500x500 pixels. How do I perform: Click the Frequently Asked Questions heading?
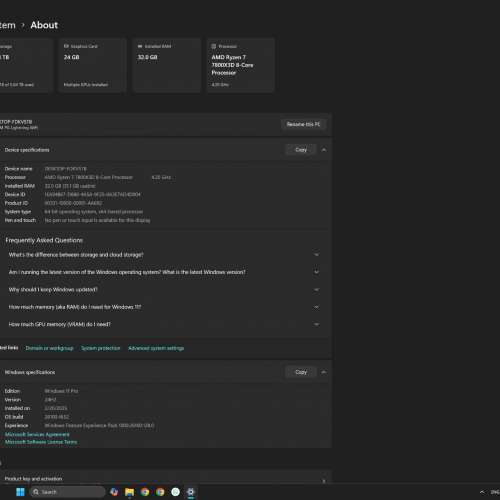(x=44, y=240)
